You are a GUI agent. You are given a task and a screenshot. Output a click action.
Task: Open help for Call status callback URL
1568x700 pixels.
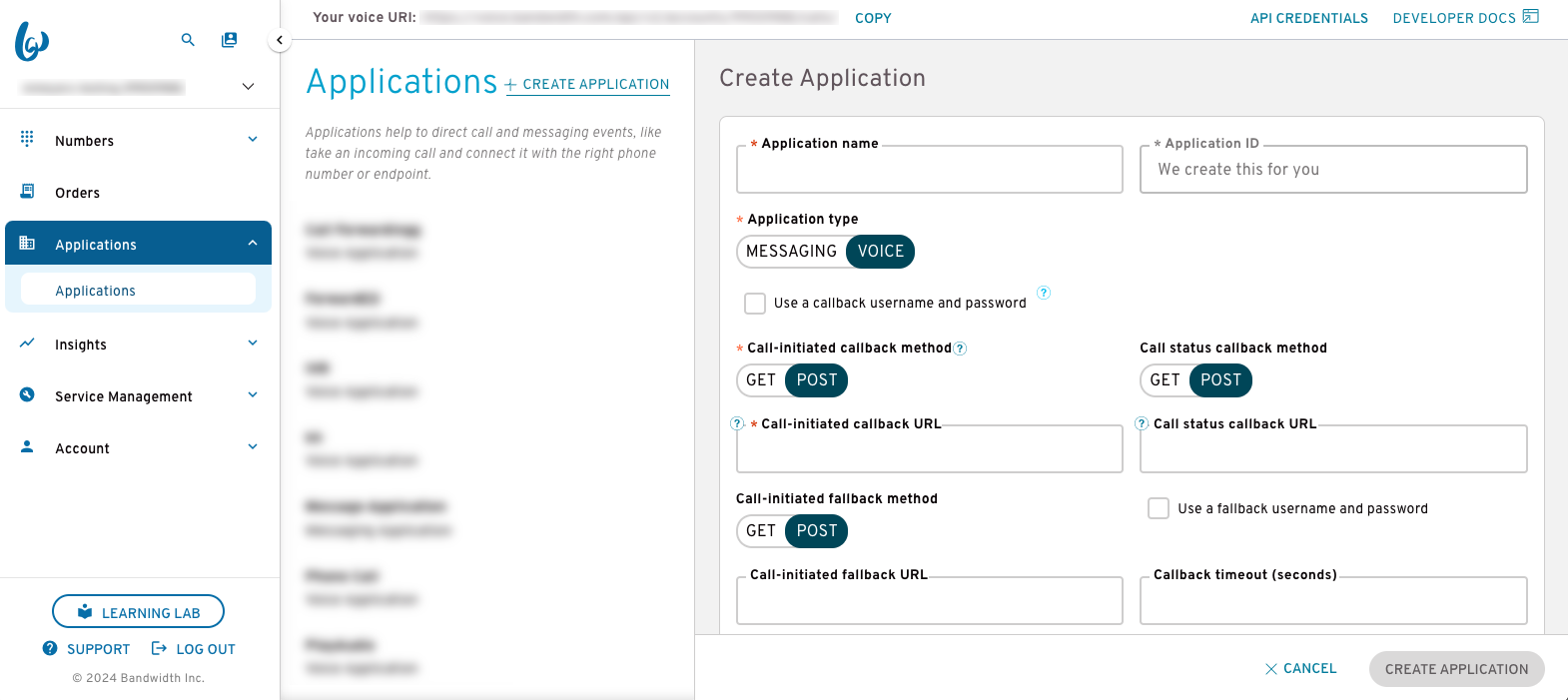tap(1142, 423)
